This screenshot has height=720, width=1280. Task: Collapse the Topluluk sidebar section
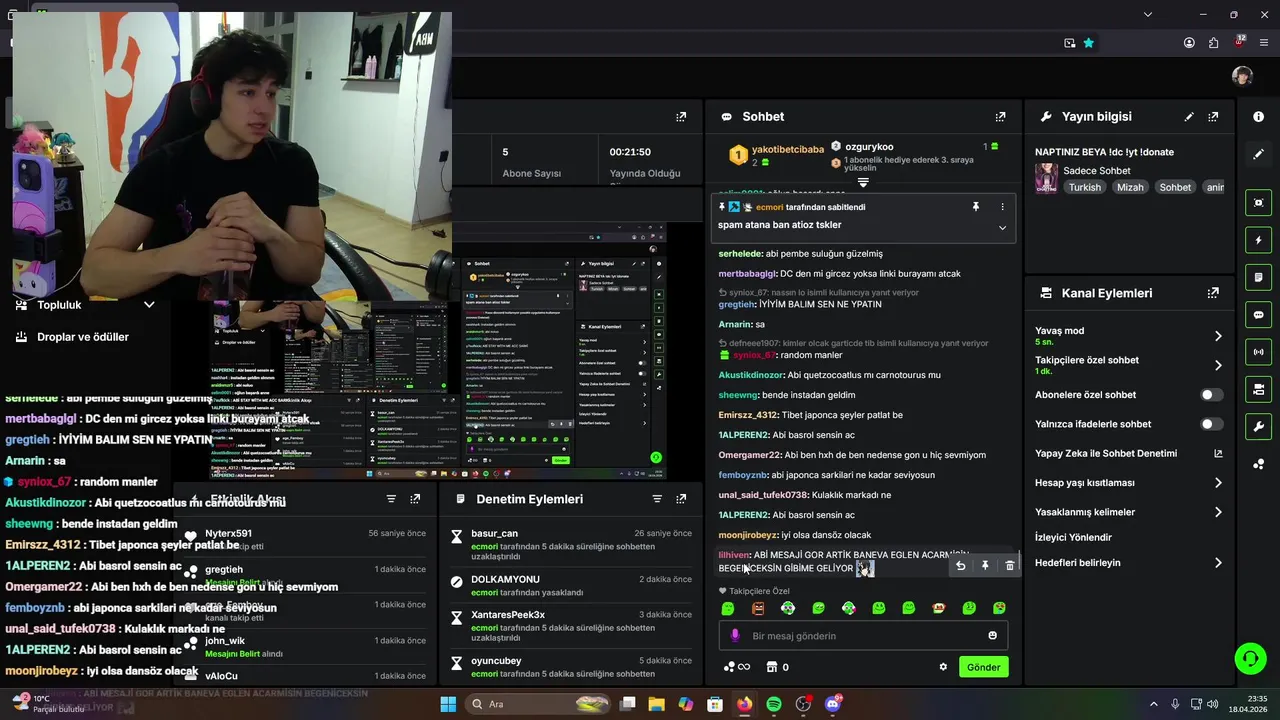pos(149,305)
